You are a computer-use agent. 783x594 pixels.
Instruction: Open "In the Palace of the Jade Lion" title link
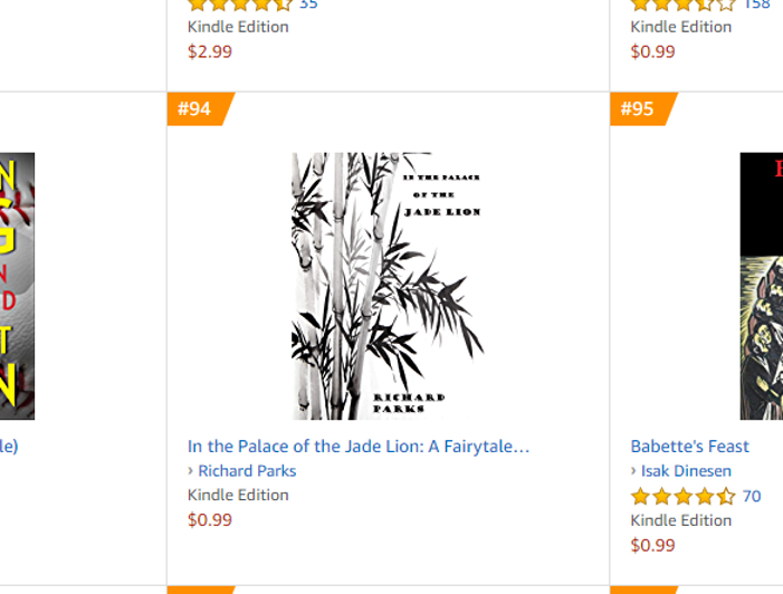358,446
